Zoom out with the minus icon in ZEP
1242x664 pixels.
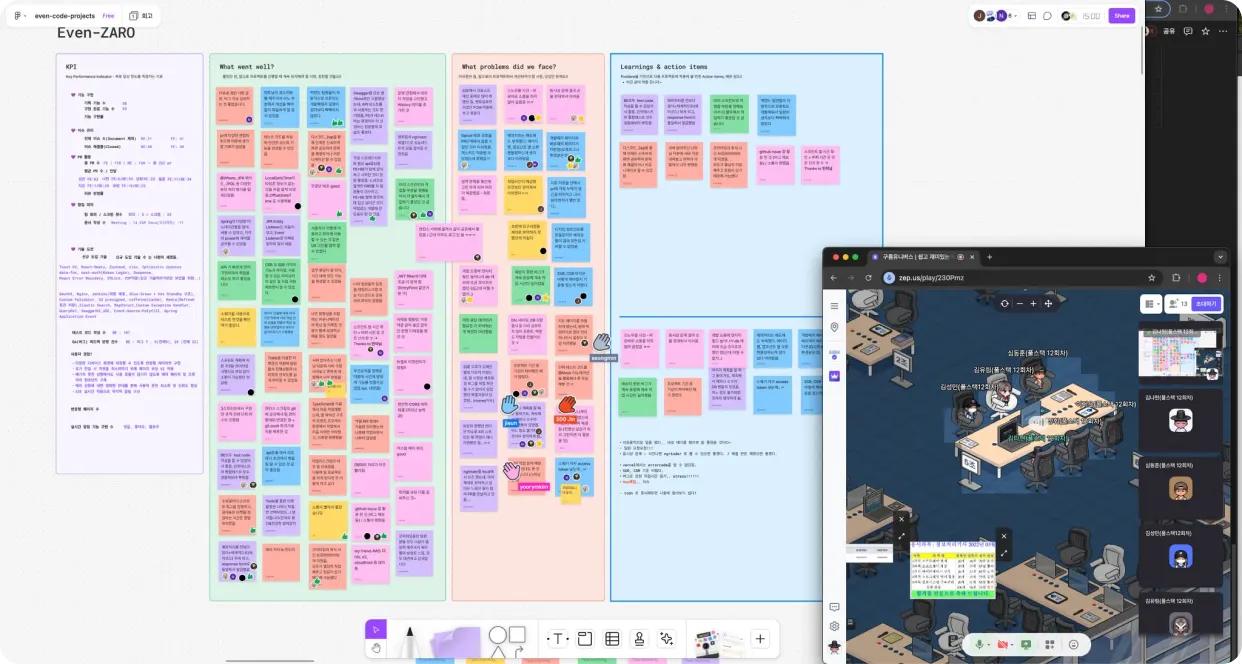coord(1020,304)
